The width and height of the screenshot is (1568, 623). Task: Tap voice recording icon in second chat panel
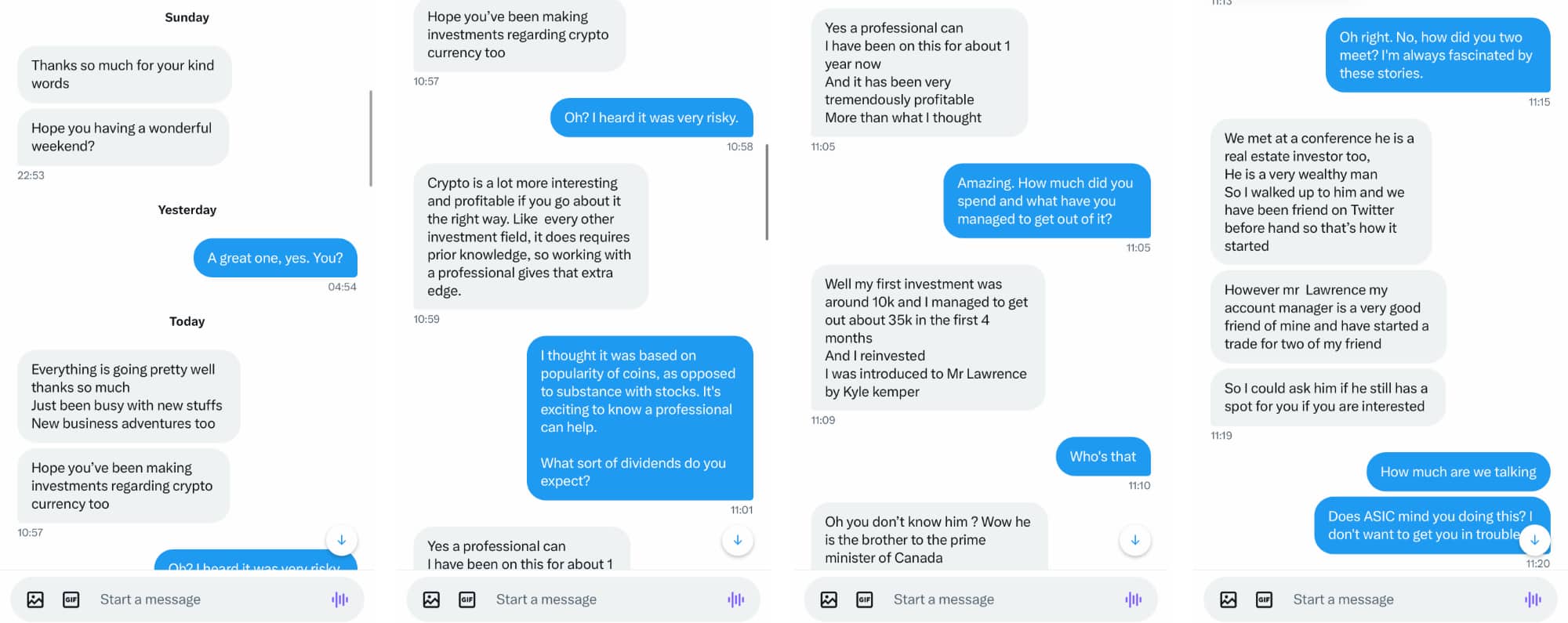(735, 599)
